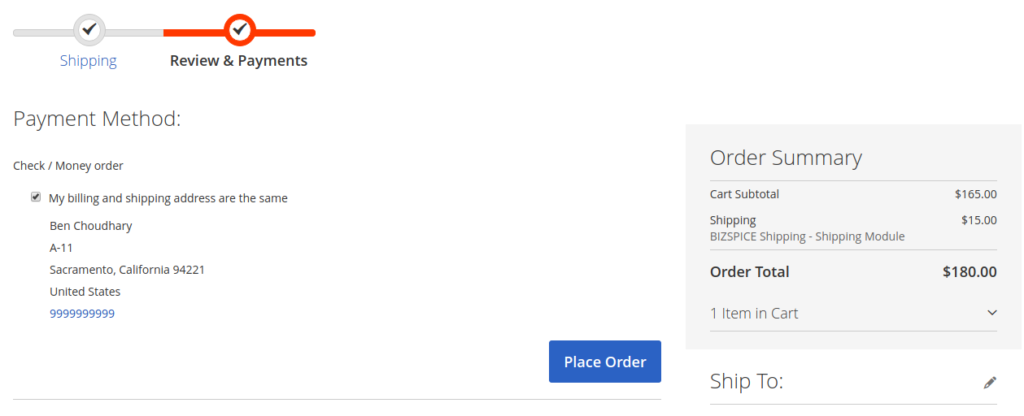Image resolution: width=1024 pixels, height=416 pixels.
Task: Click the Place Order button
Action: coord(605,362)
